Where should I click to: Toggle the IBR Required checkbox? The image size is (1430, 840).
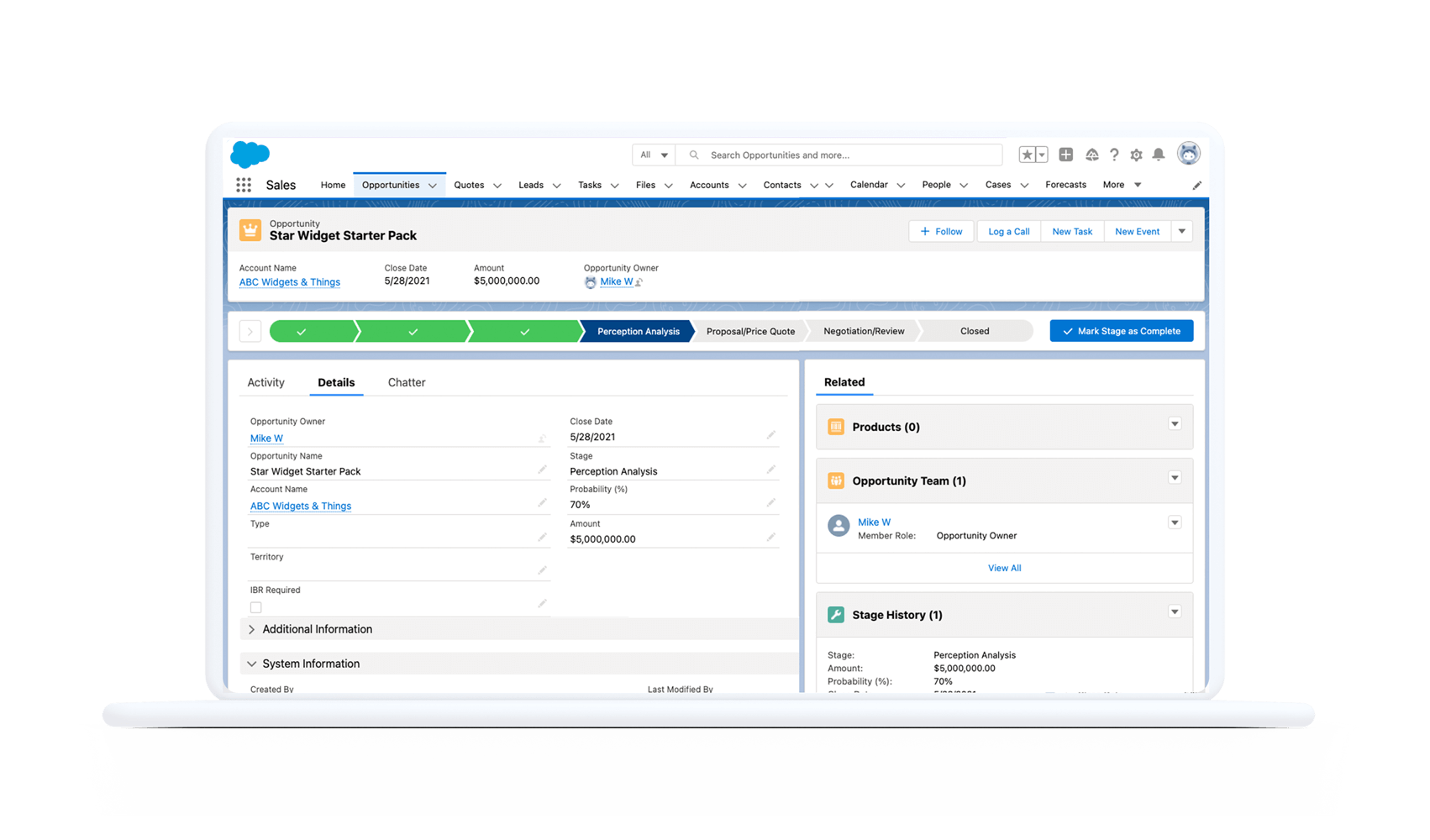[x=256, y=607]
